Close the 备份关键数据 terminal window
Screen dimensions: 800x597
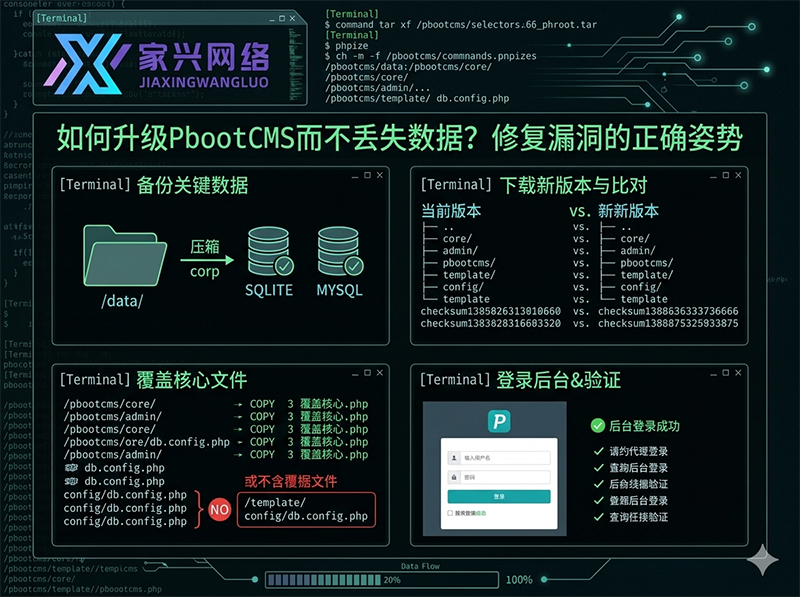tap(380, 175)
